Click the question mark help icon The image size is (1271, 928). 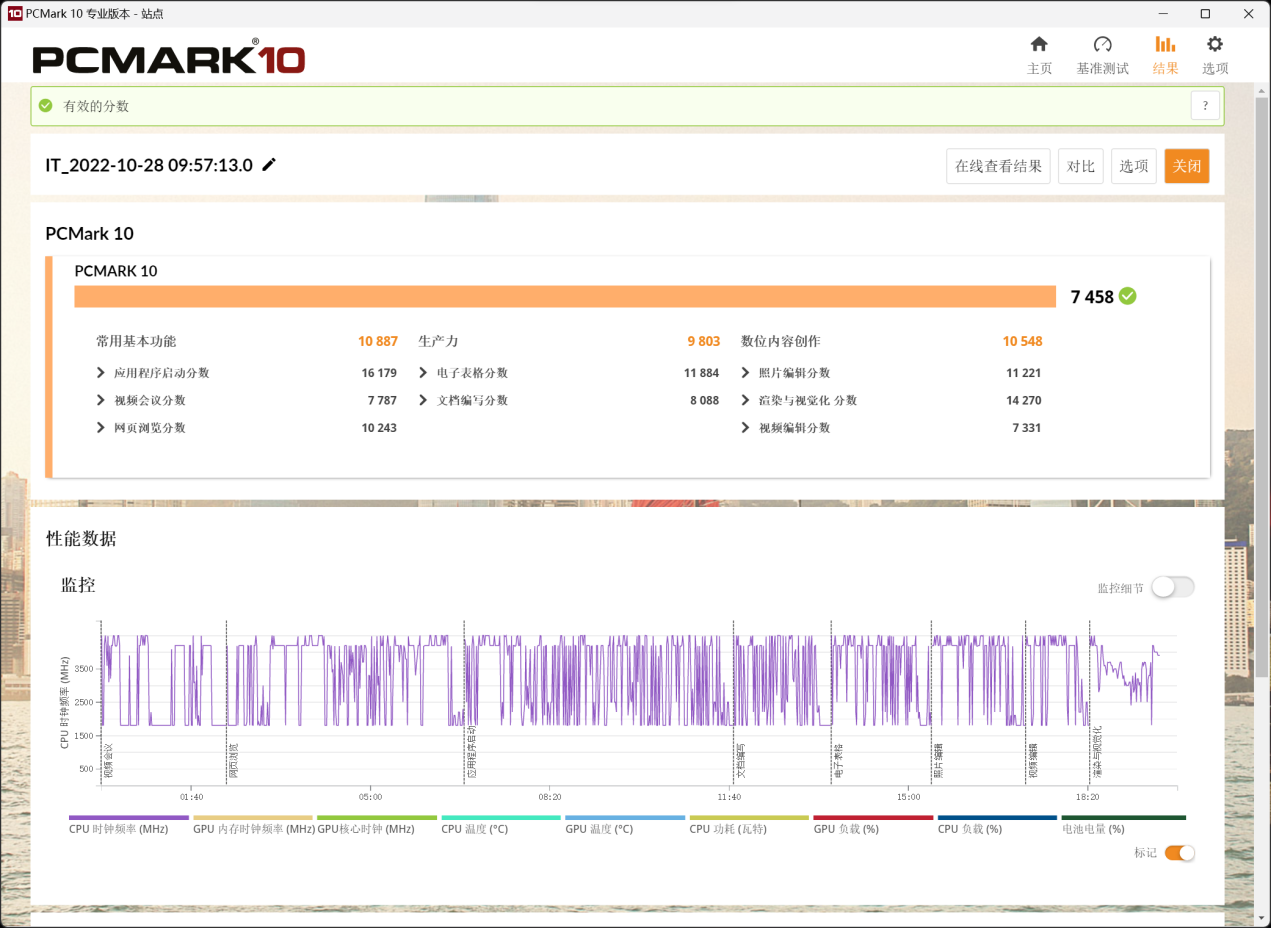pyautogui.click(x=1205, y=105)
